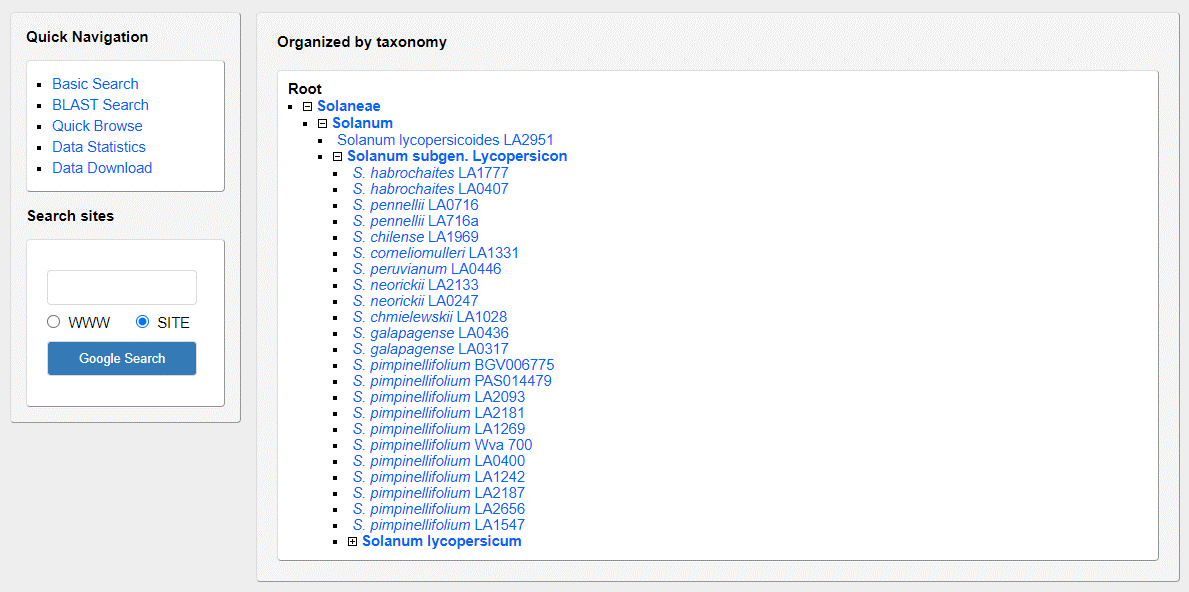Open the Data Download page
The image size is (1189, 592).
tap(102, 168)
